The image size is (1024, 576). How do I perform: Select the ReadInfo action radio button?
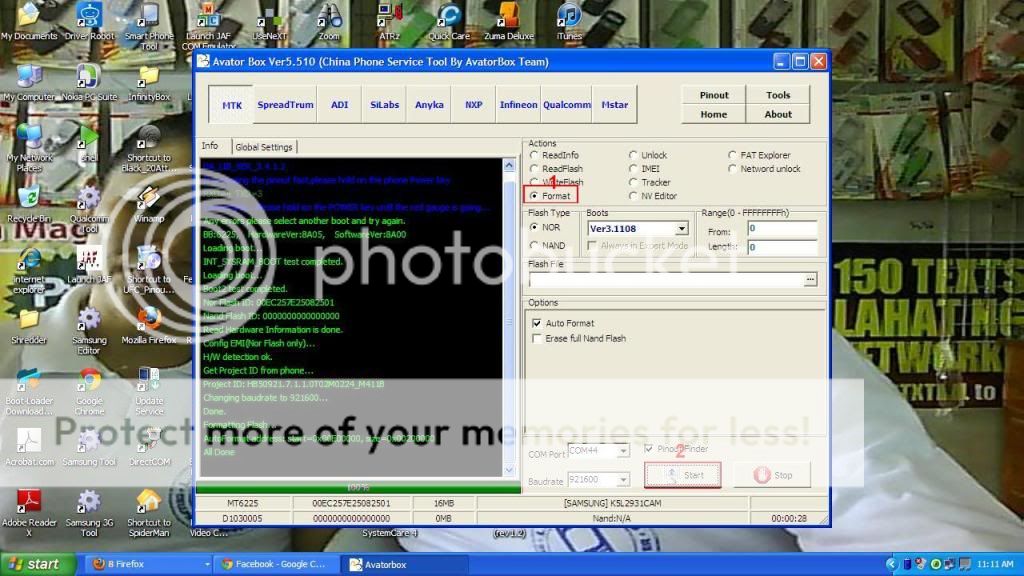coord(533,156)
